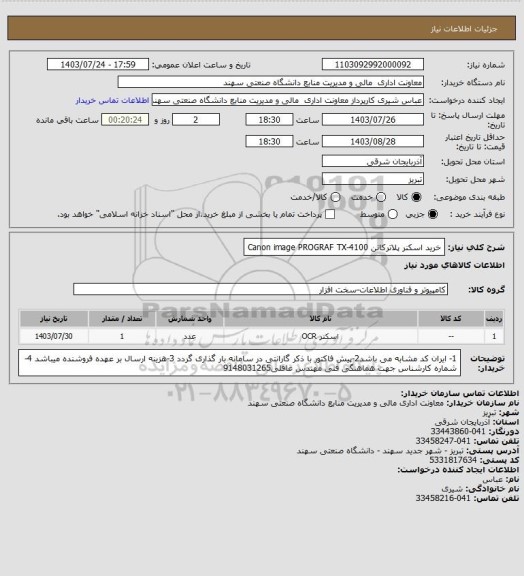Select the کالا/خدمت radio button
Image resolution: width=524 pixels, height=576 pixels.
[x=335, y=197]
